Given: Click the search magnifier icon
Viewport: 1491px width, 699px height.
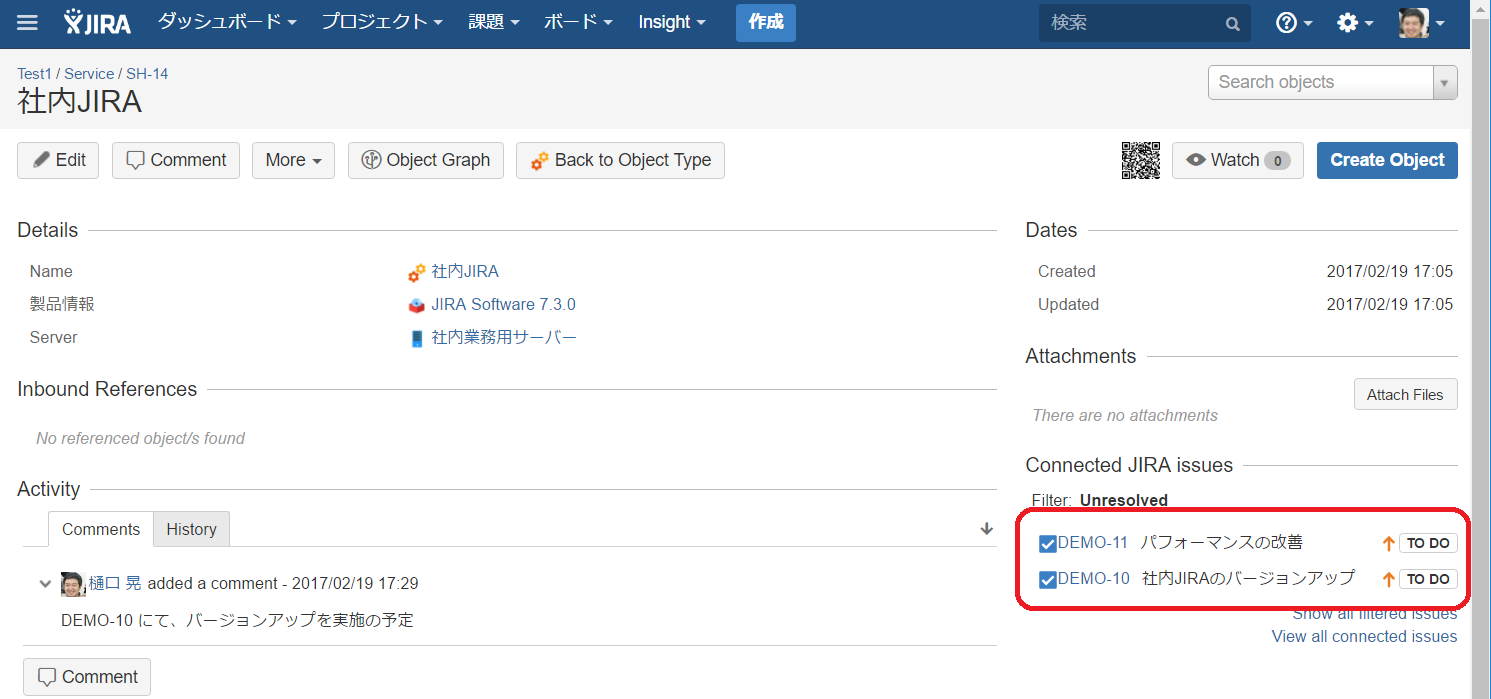Looking at the screenshot, I should [x=1233, y=23].
